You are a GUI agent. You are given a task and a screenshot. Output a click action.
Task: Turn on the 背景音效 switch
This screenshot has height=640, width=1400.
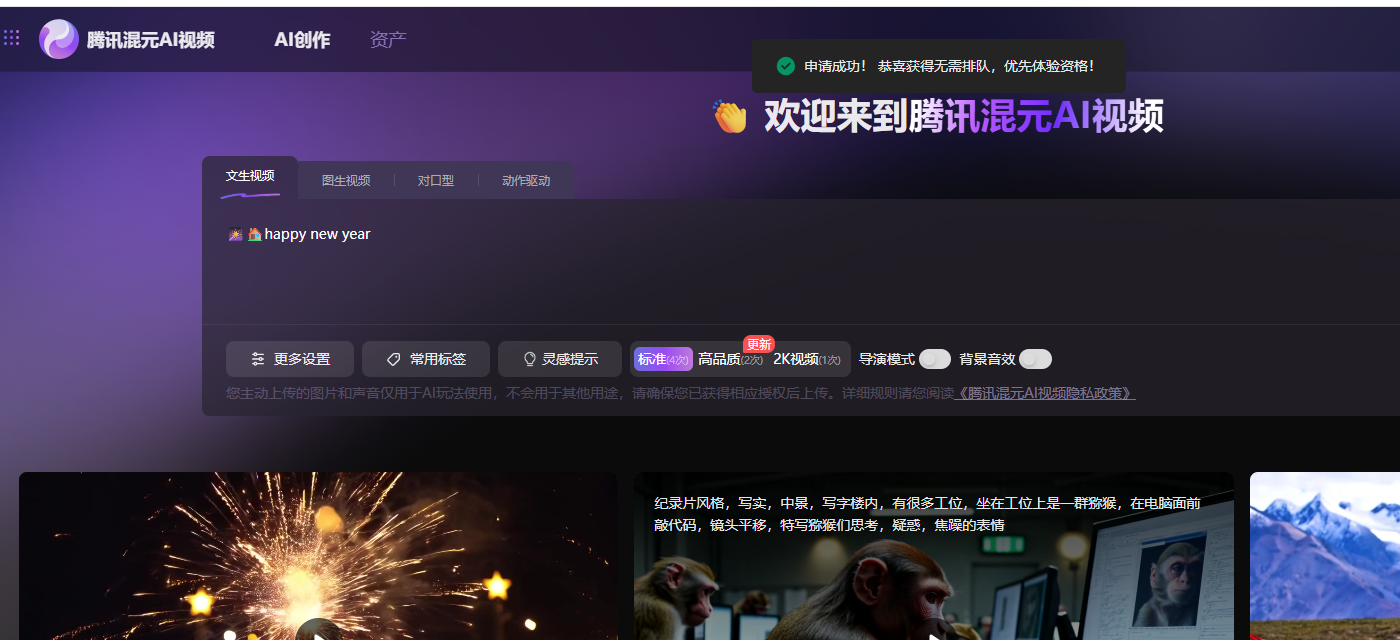click(1035, 359)
